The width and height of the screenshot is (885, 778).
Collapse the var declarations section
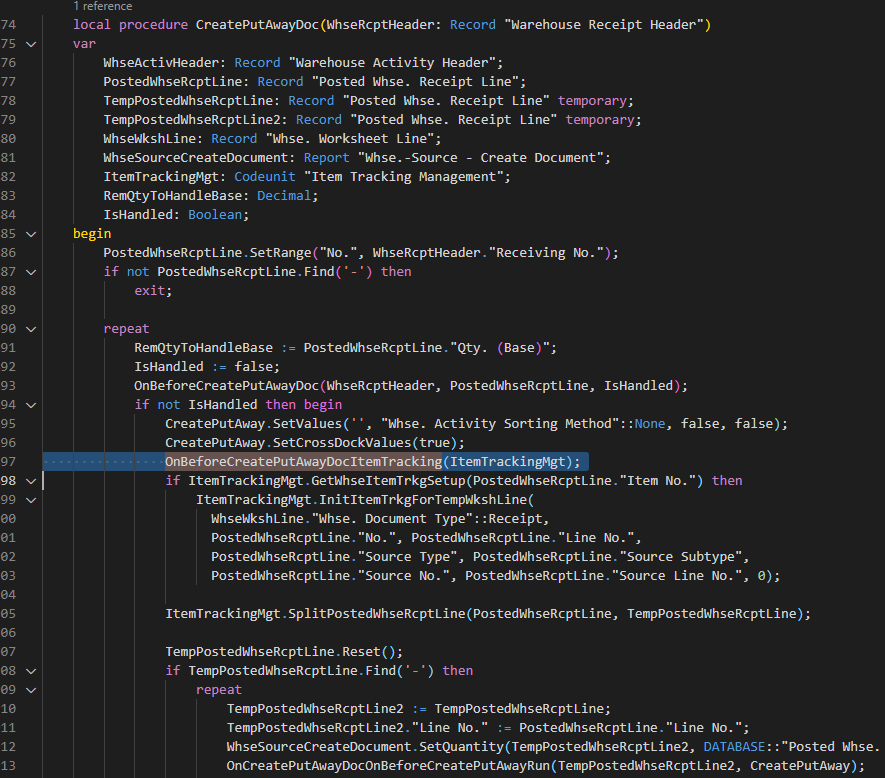tap(29, 43)
